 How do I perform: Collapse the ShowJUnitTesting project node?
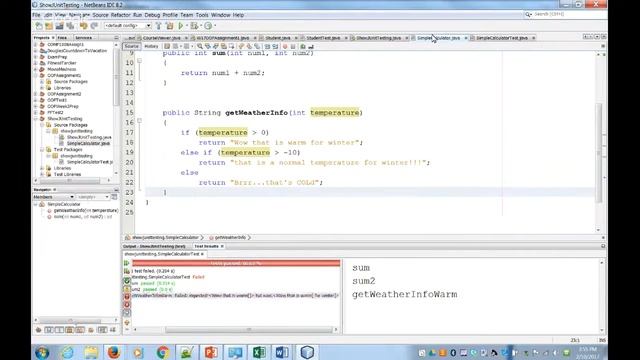tap(36, 119)
